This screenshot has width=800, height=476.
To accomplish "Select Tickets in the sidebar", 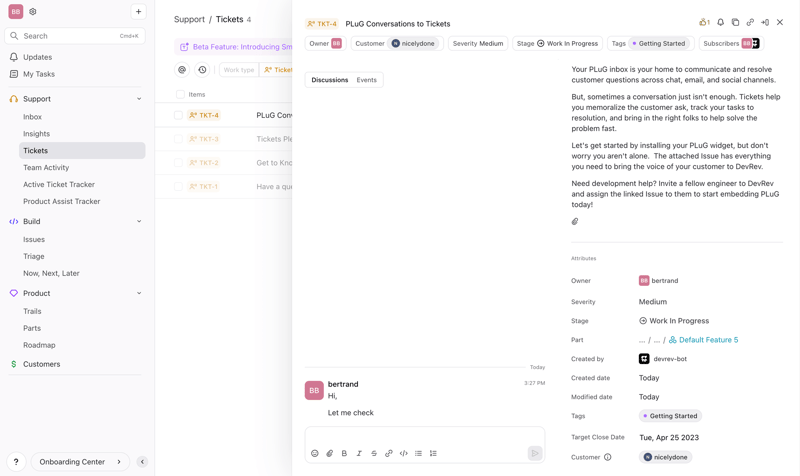I will (82, 151).
